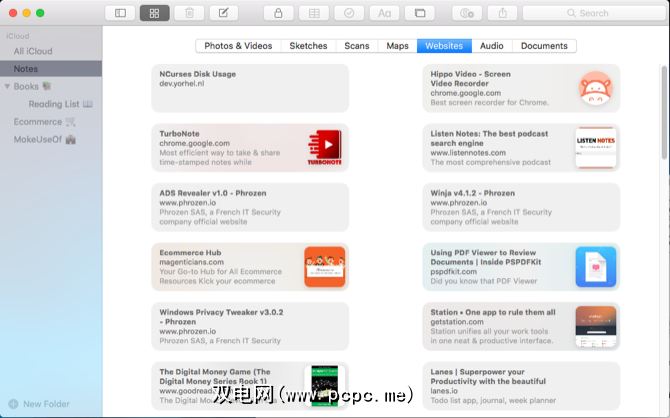Click the Station website screenshot thumbnail
Viewport: 670px width, 418px height.
[x=596, y=327]
